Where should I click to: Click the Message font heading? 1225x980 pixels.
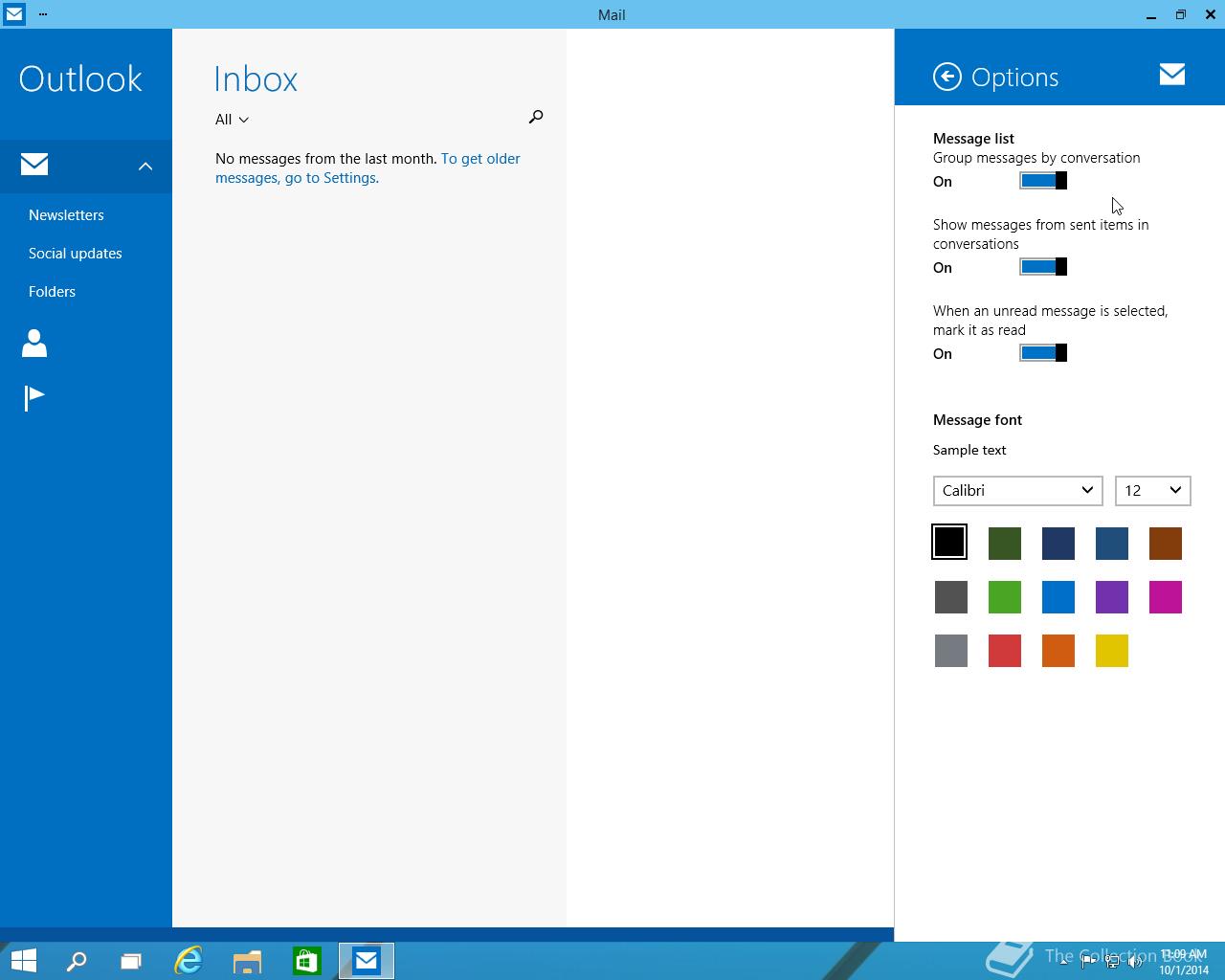click(x=977, y=420)
